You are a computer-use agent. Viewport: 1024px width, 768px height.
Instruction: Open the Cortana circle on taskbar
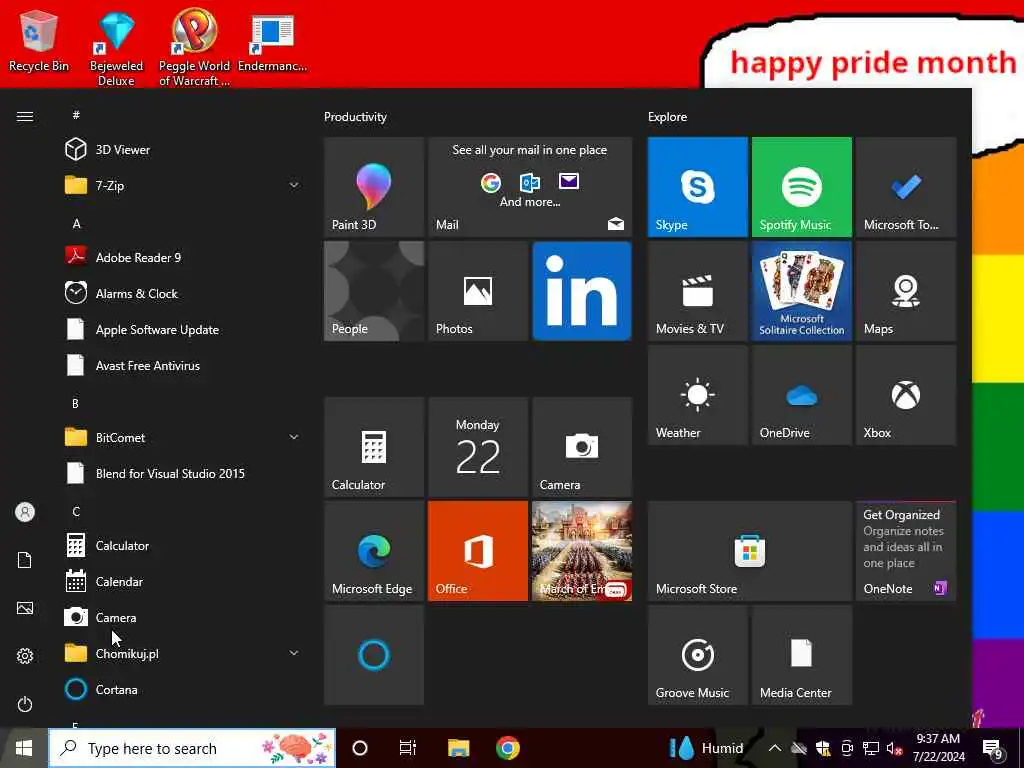[x=360, y=748]
